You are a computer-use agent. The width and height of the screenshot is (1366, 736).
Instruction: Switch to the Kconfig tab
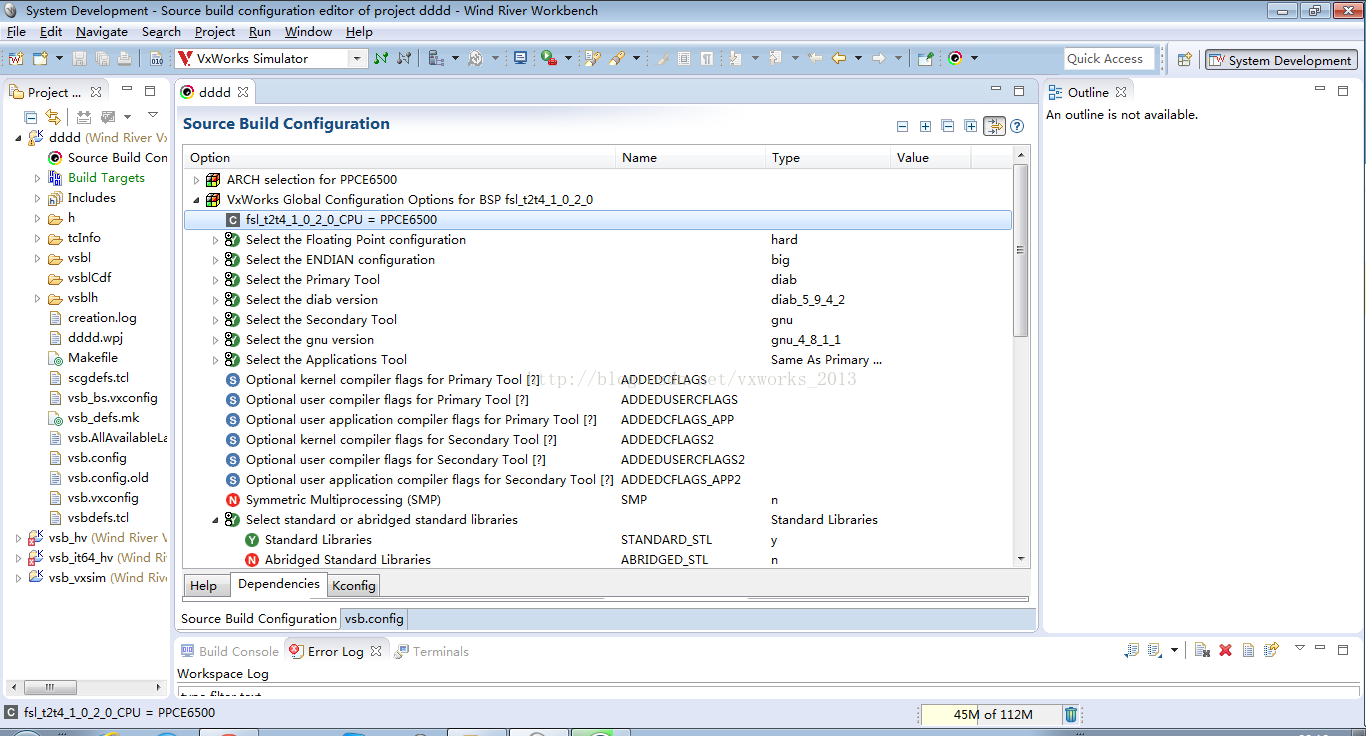point(354,586)
